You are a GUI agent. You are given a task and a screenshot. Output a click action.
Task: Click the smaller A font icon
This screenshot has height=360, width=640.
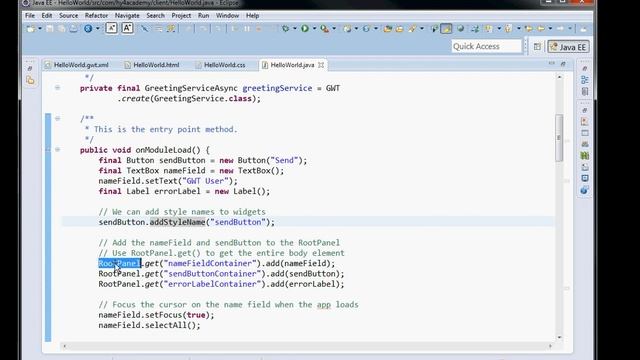(x=111, y=28)
